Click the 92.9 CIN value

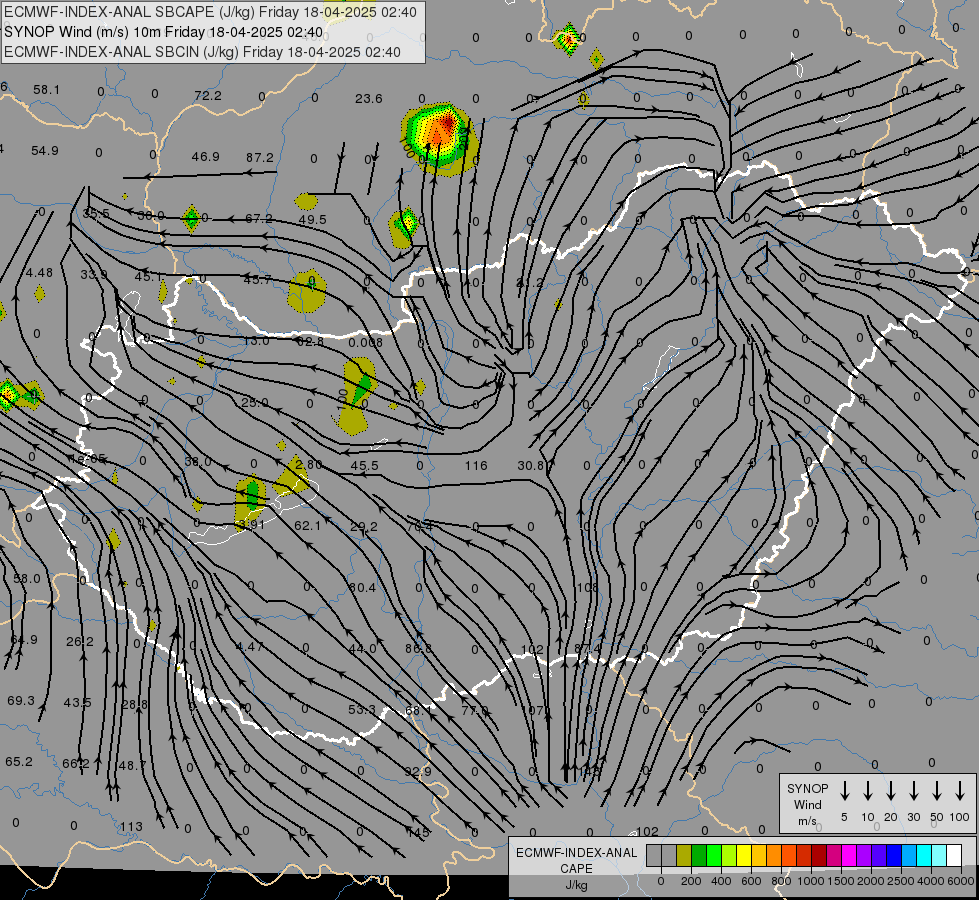pos(417,771)
